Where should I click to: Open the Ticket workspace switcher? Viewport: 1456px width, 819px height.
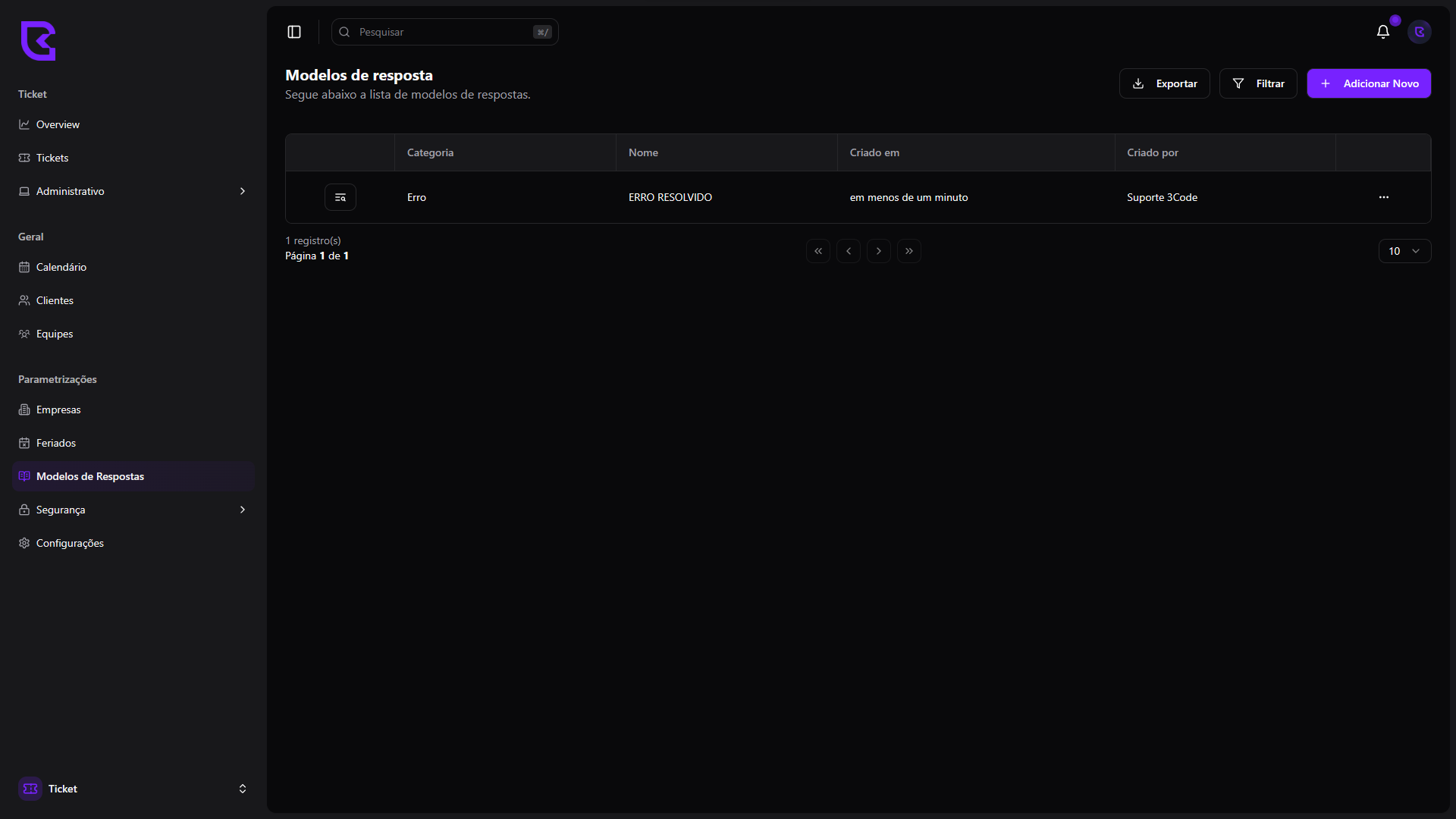(x=133, y=789)
